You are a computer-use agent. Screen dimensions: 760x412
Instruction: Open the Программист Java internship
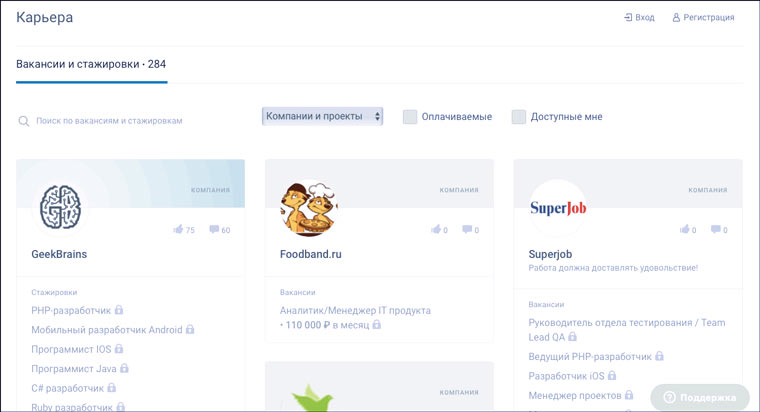tap(74, 368)
